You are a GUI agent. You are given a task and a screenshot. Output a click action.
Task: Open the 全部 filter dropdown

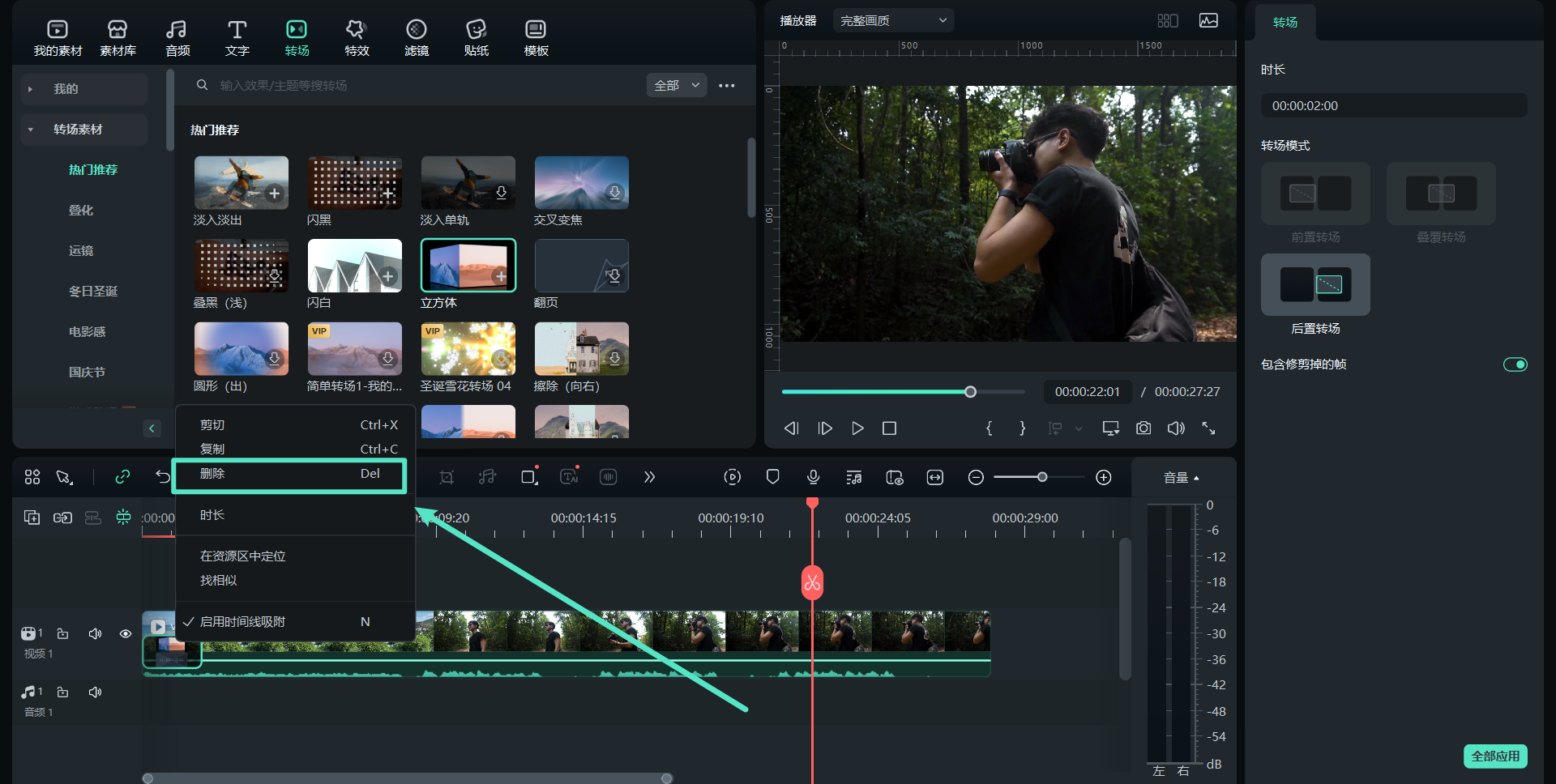click(676, 85)
